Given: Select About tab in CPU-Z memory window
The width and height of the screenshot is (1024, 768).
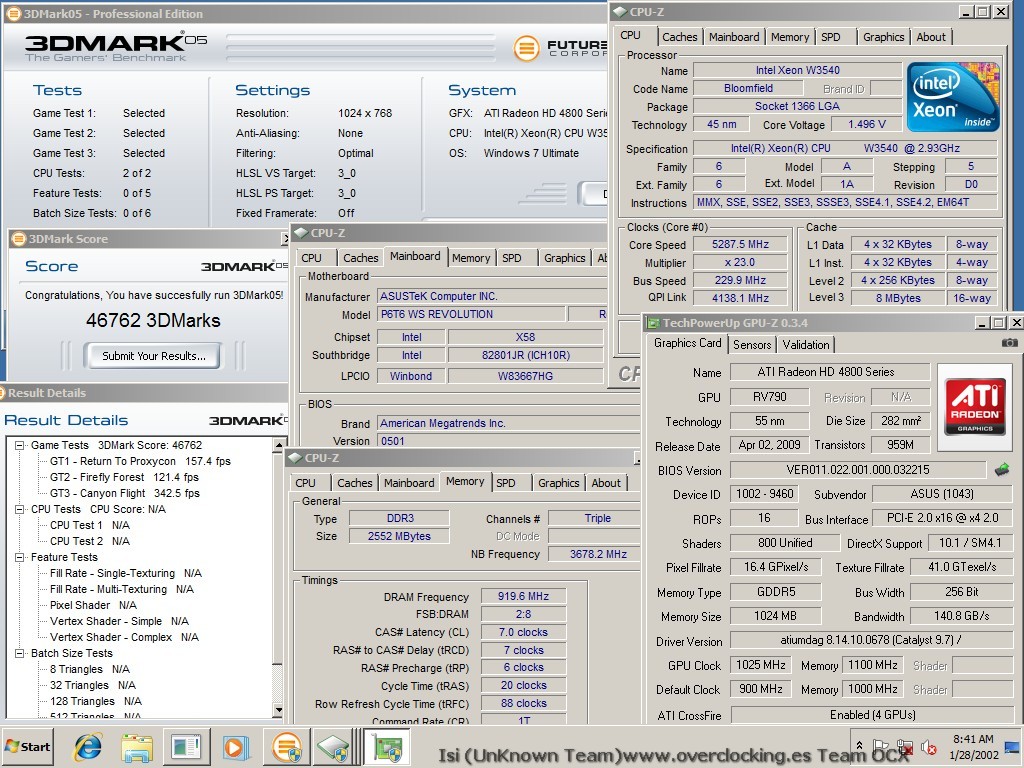Looking at the screenshot, I should click(606, 483).
